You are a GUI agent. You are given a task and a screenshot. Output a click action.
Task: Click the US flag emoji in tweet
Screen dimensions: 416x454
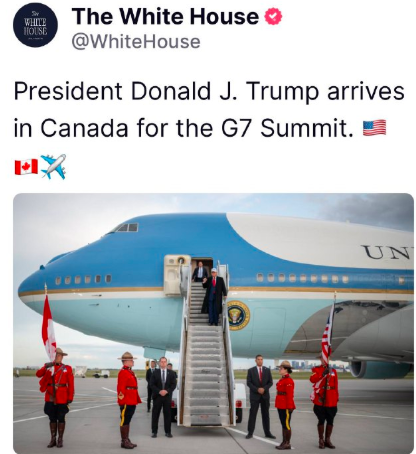[374, 128]
